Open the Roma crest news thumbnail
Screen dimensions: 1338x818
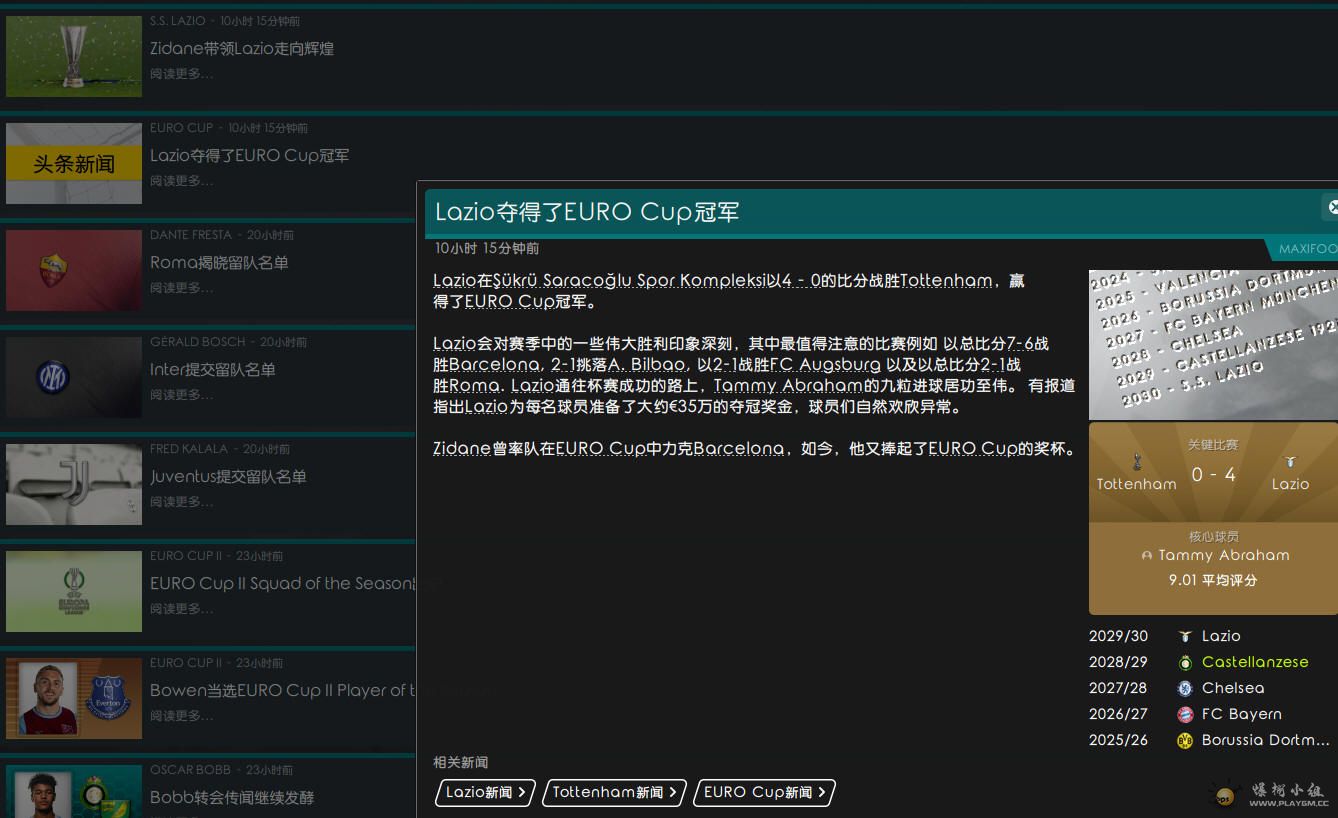pyautogui.click(x=74, y=270)
